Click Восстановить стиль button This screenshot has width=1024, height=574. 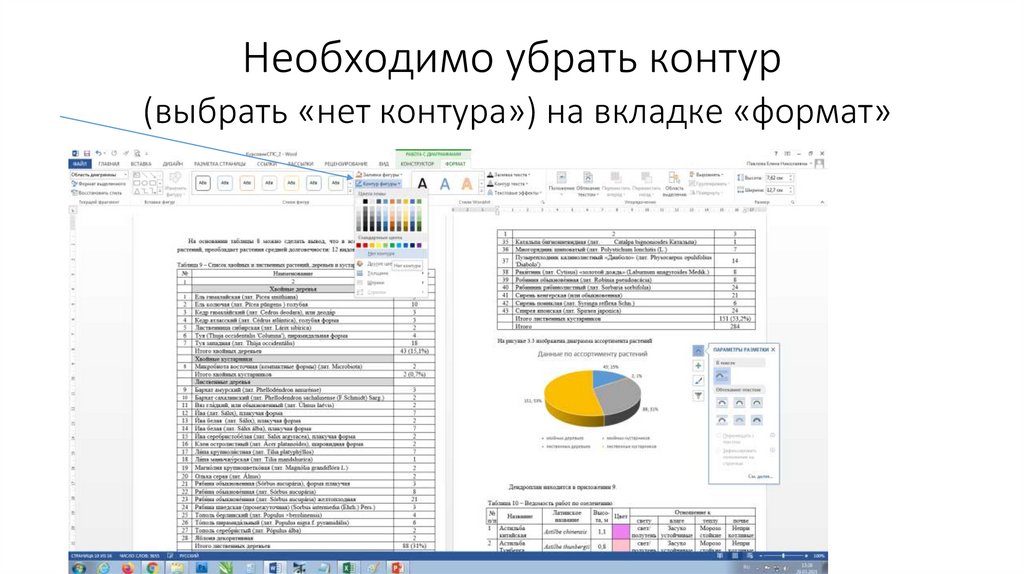pos(97,193)
